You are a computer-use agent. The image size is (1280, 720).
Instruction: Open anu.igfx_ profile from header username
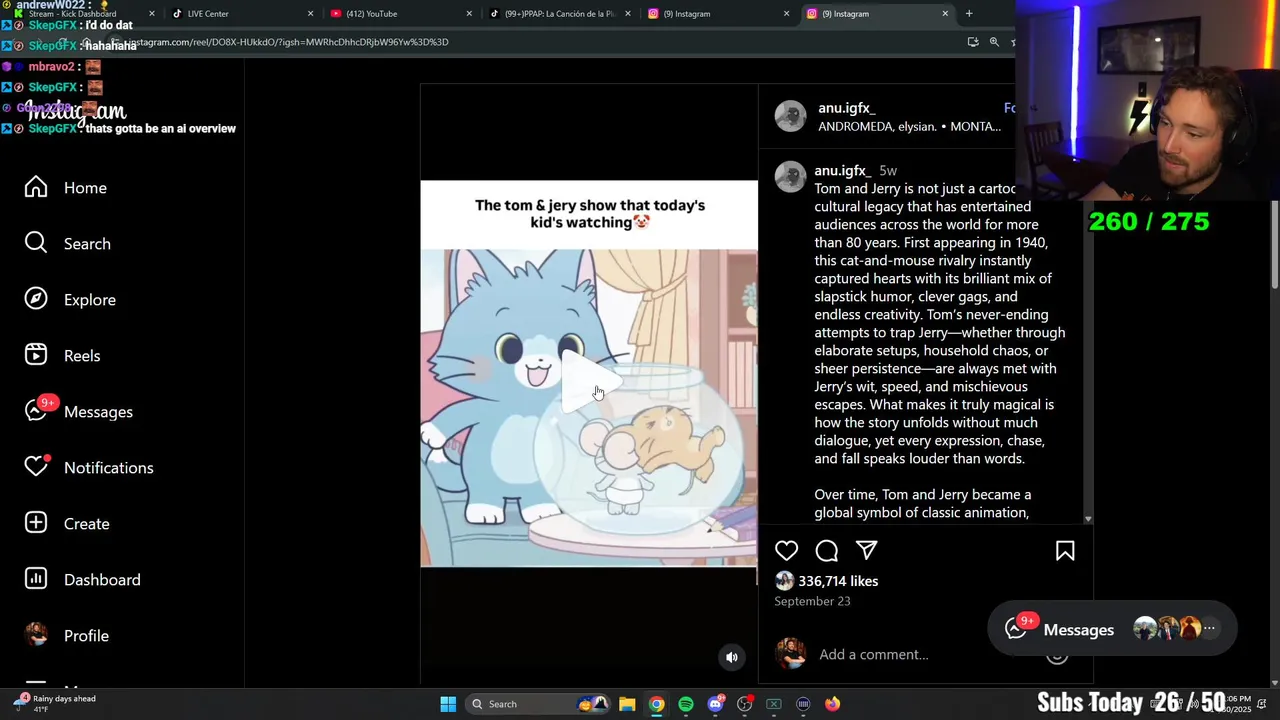tap(846, 108)
